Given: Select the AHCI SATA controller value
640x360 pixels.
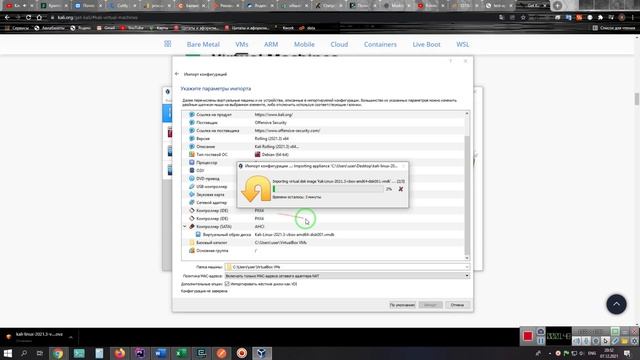Looking at the screenshot, I should (x=260, y=227).
